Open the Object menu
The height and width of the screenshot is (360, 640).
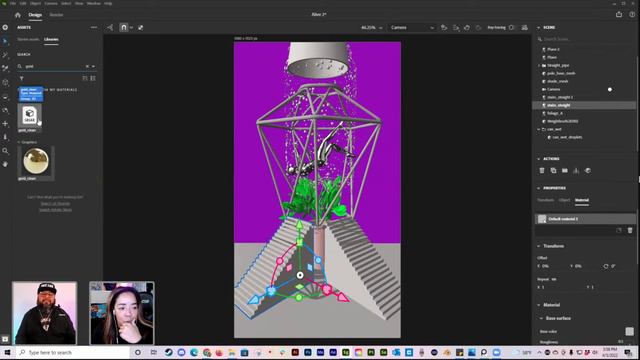pos(35,3)
